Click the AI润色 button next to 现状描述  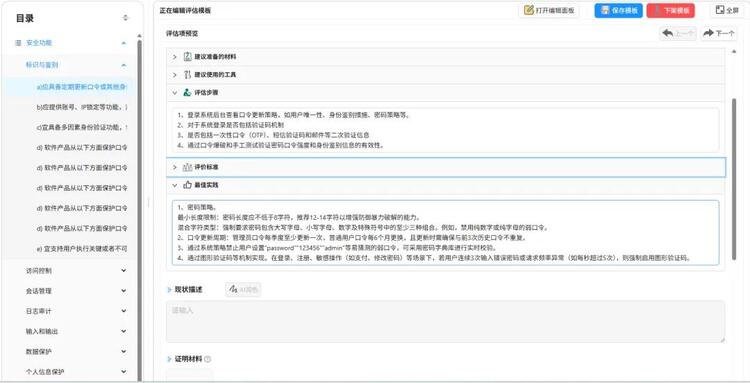click(243, 289)
